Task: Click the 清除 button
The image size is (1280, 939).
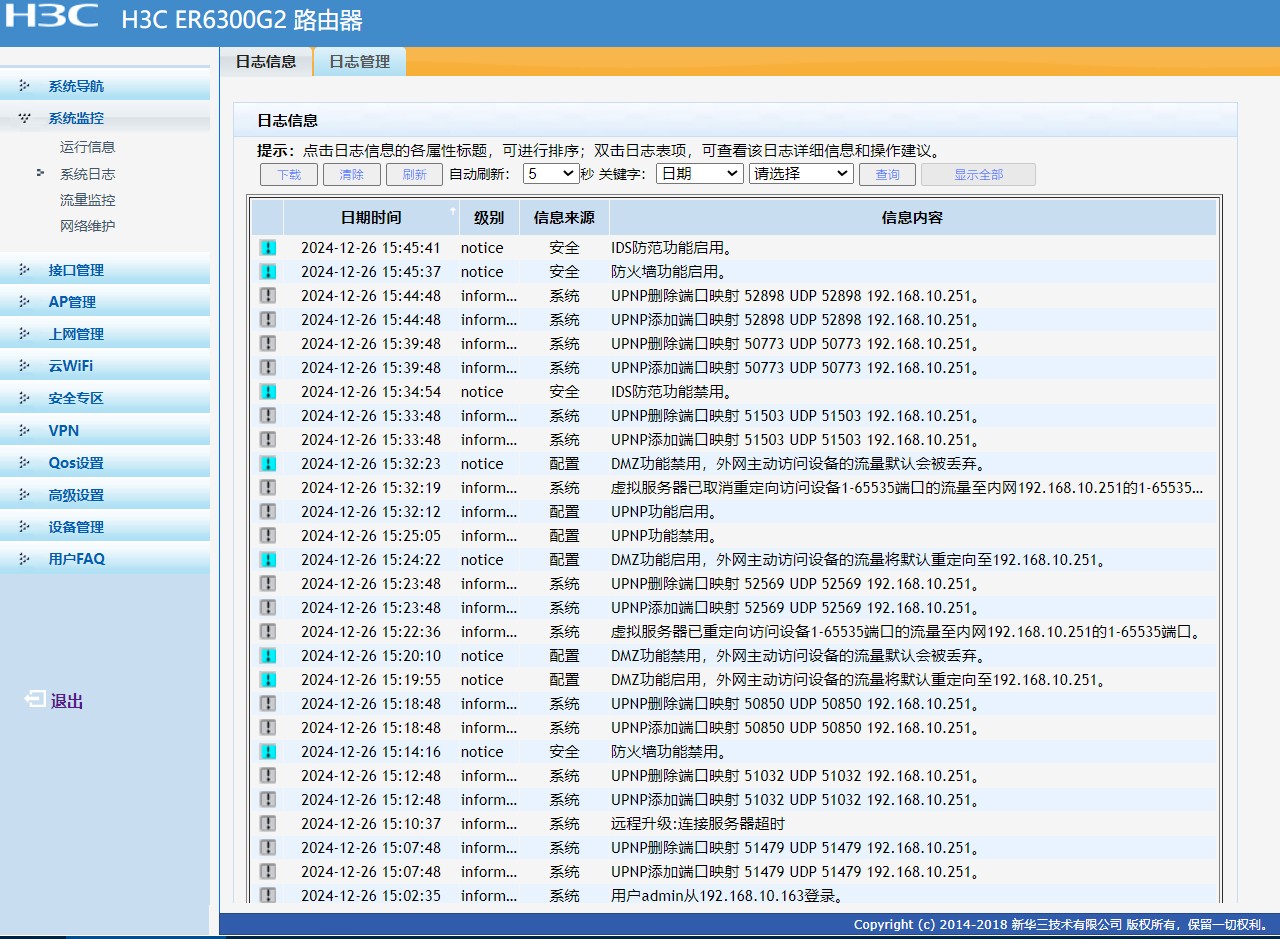Action: click(x=352, y=174)
